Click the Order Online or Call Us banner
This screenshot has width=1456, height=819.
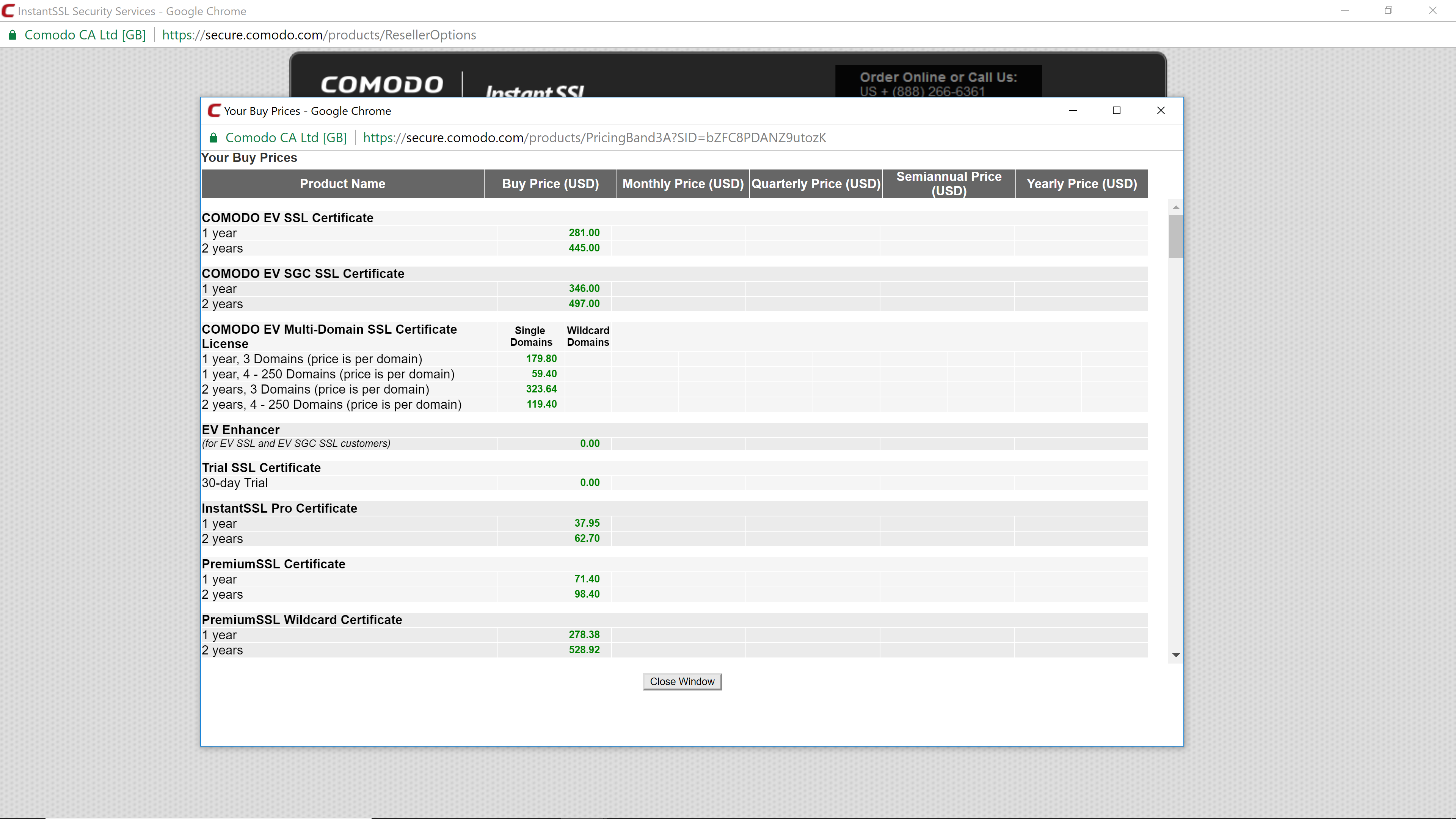[x=938, y=81]
